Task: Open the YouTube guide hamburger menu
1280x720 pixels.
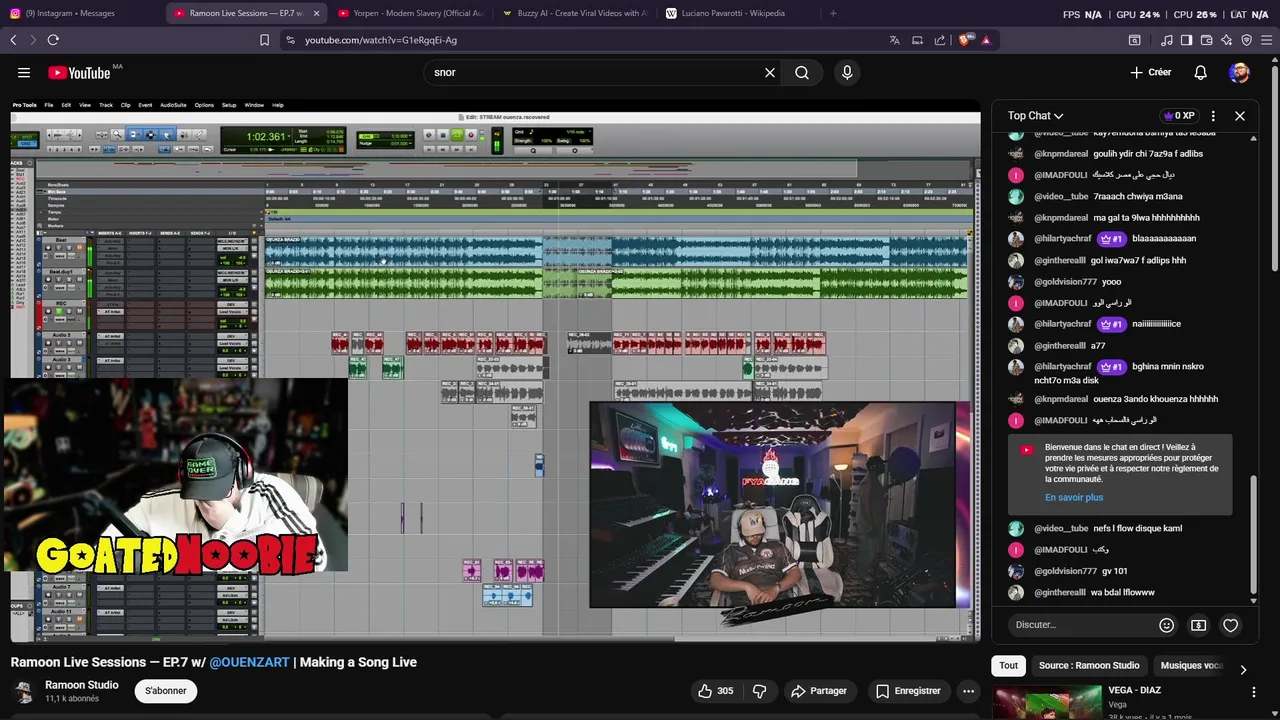Action: (x=24, y=72)
